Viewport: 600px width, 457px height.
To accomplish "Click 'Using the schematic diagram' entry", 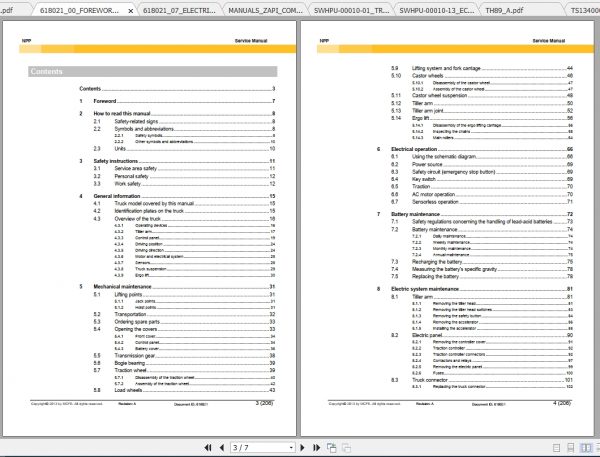I will (x=482, y=157).
